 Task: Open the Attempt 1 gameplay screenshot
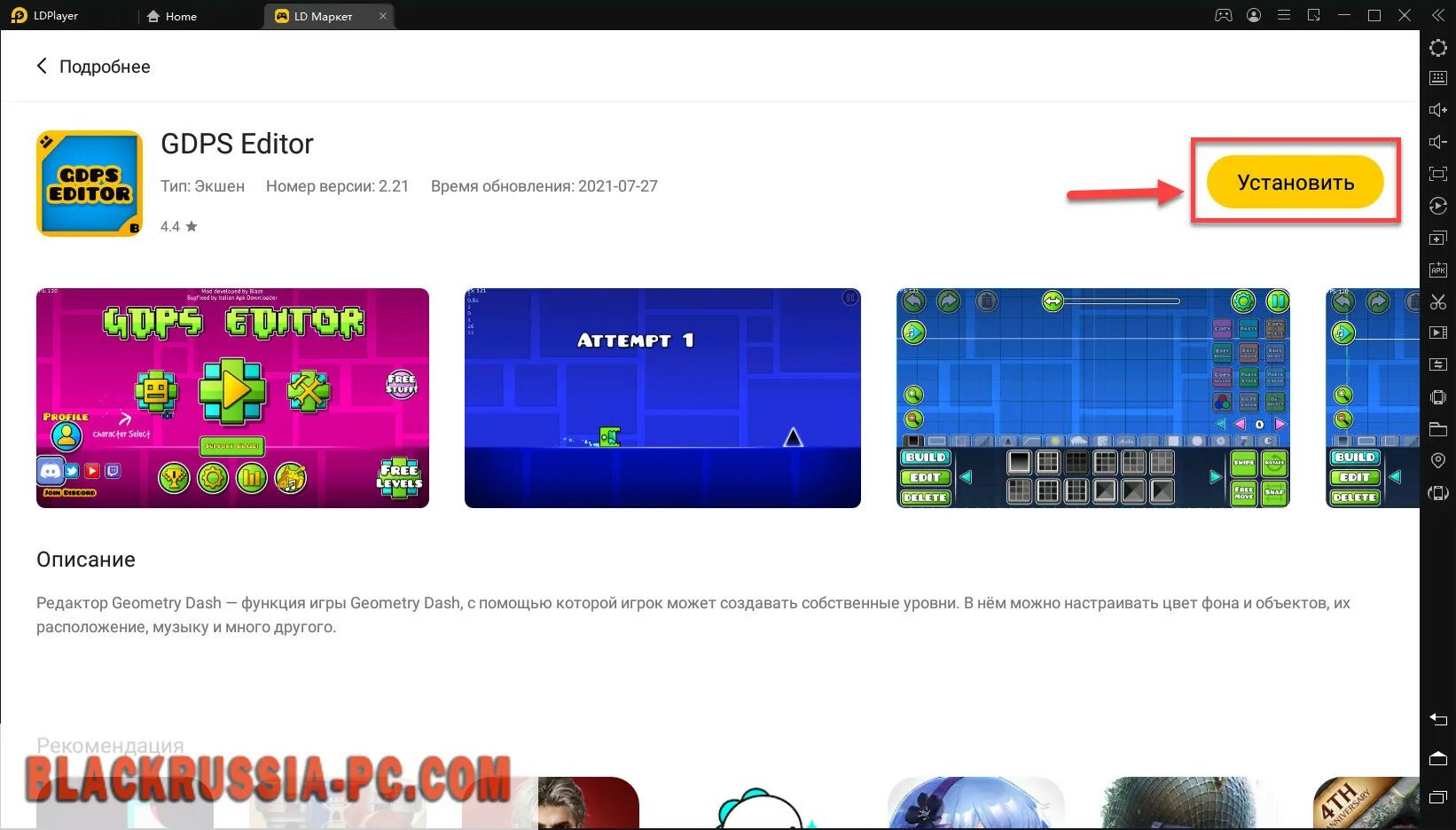(x=662, y=398)
